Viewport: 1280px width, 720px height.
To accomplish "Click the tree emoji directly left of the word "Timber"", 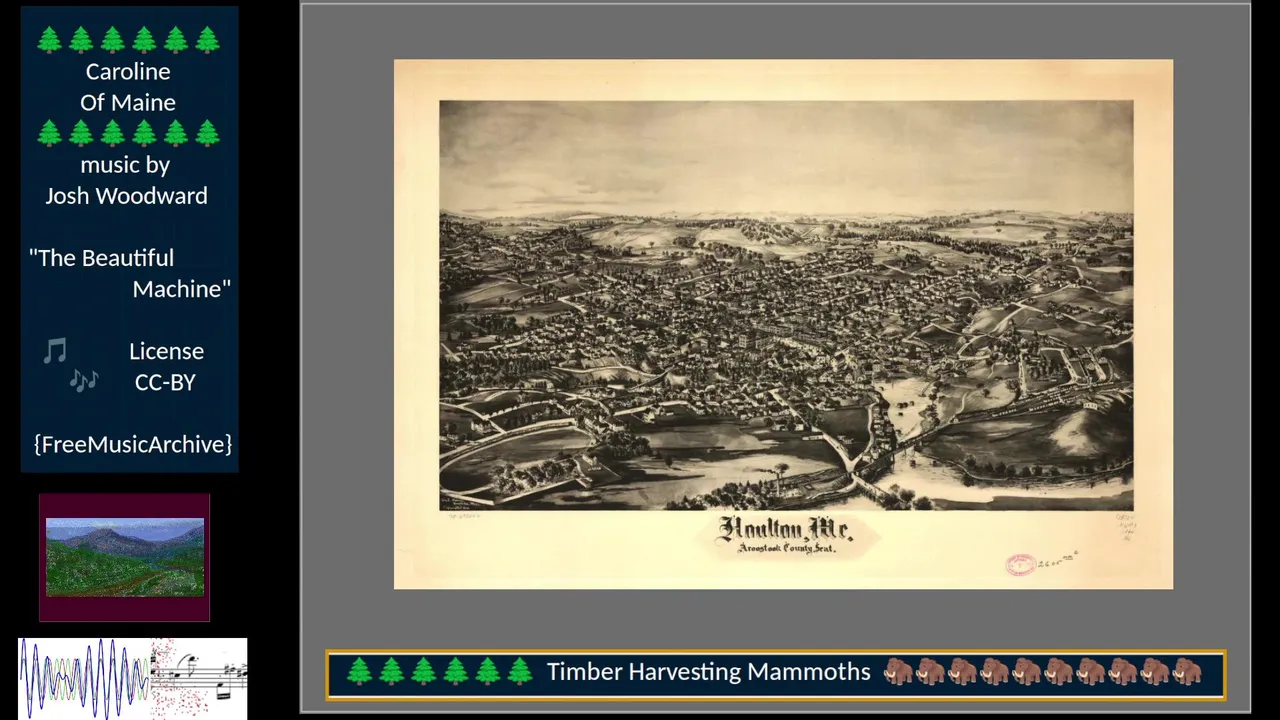I will click(519, 672).
